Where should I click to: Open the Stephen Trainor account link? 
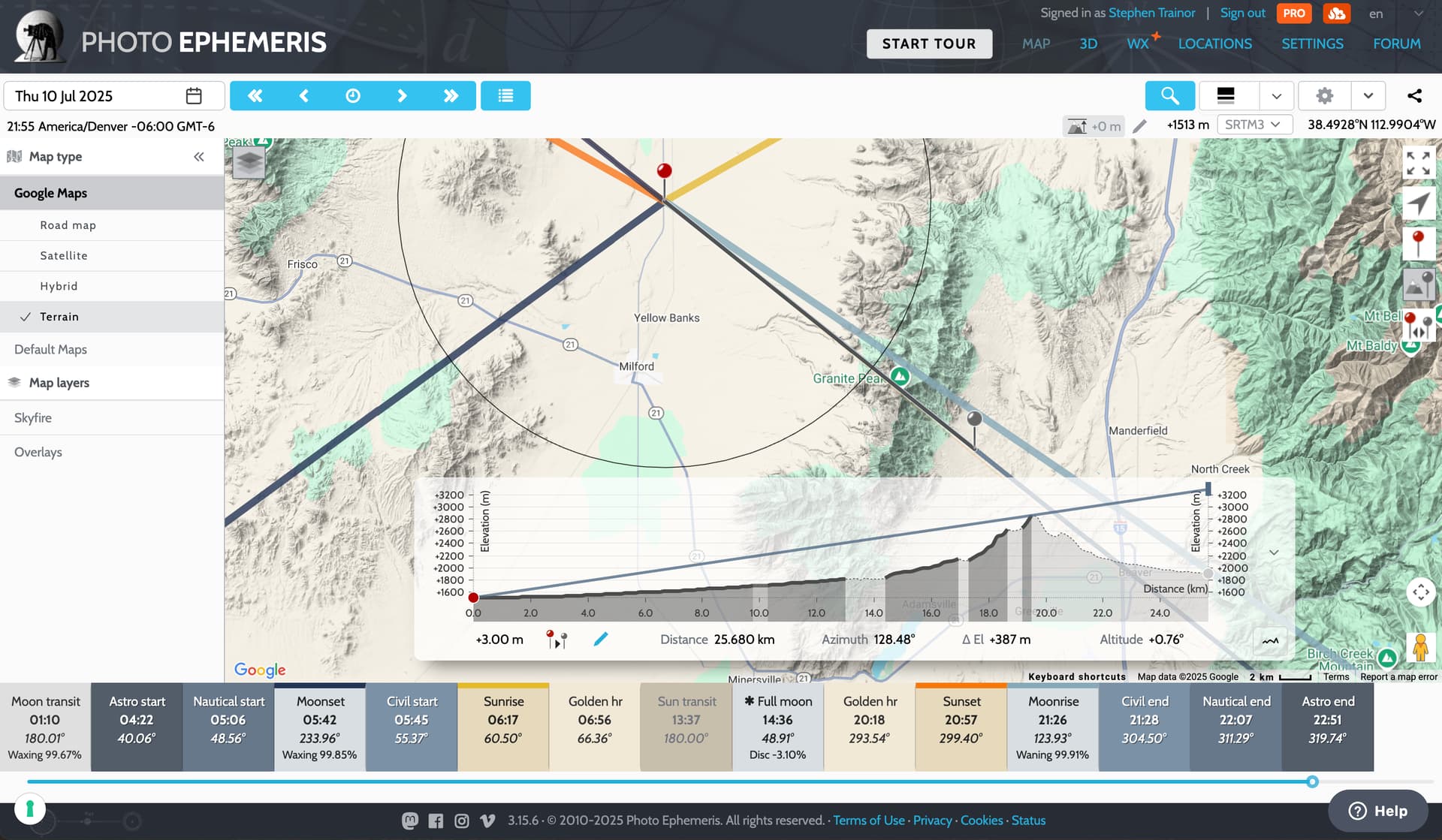[x=1151, y=13]
